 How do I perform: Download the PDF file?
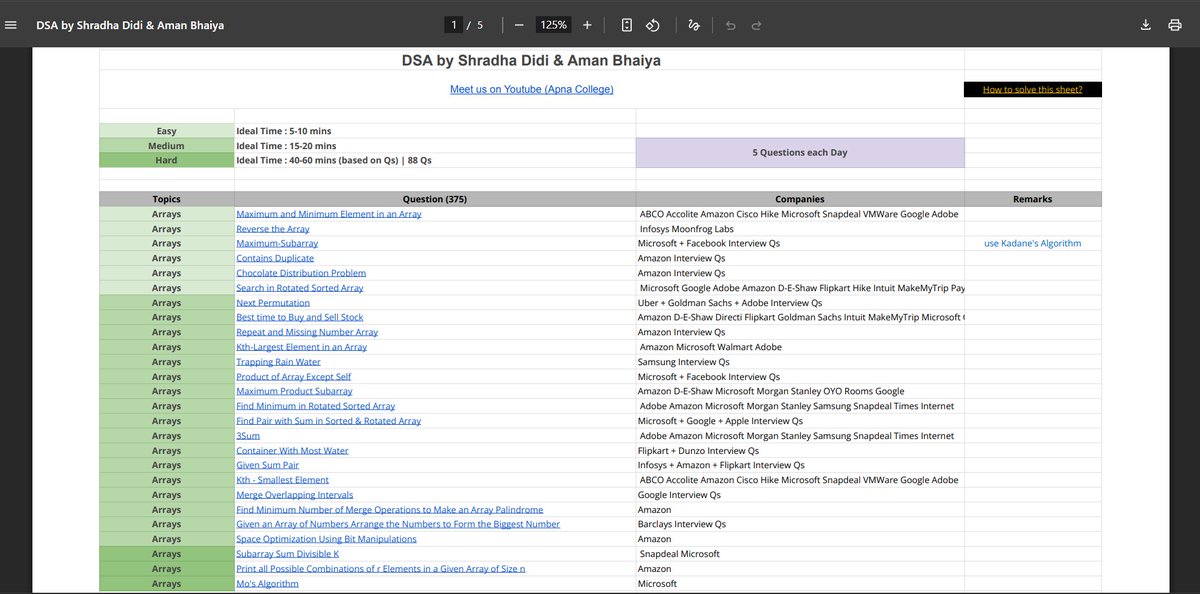pyautogui.click(x=1146, y=24)
